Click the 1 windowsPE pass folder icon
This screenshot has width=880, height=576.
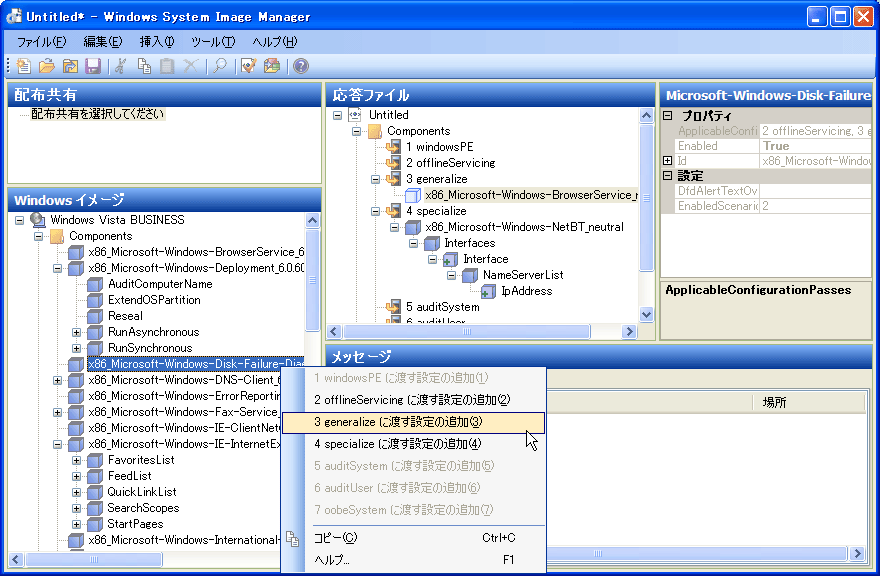coord(393,147)
